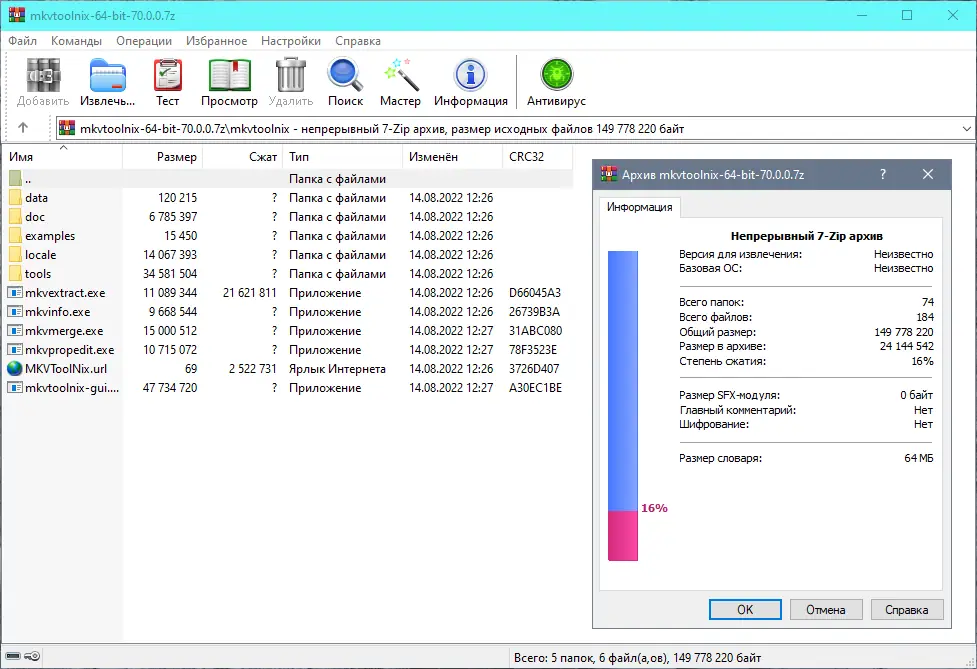Click the Справка button in dialog
Screen dimensions: 977x669
click(x=907, y=609)
